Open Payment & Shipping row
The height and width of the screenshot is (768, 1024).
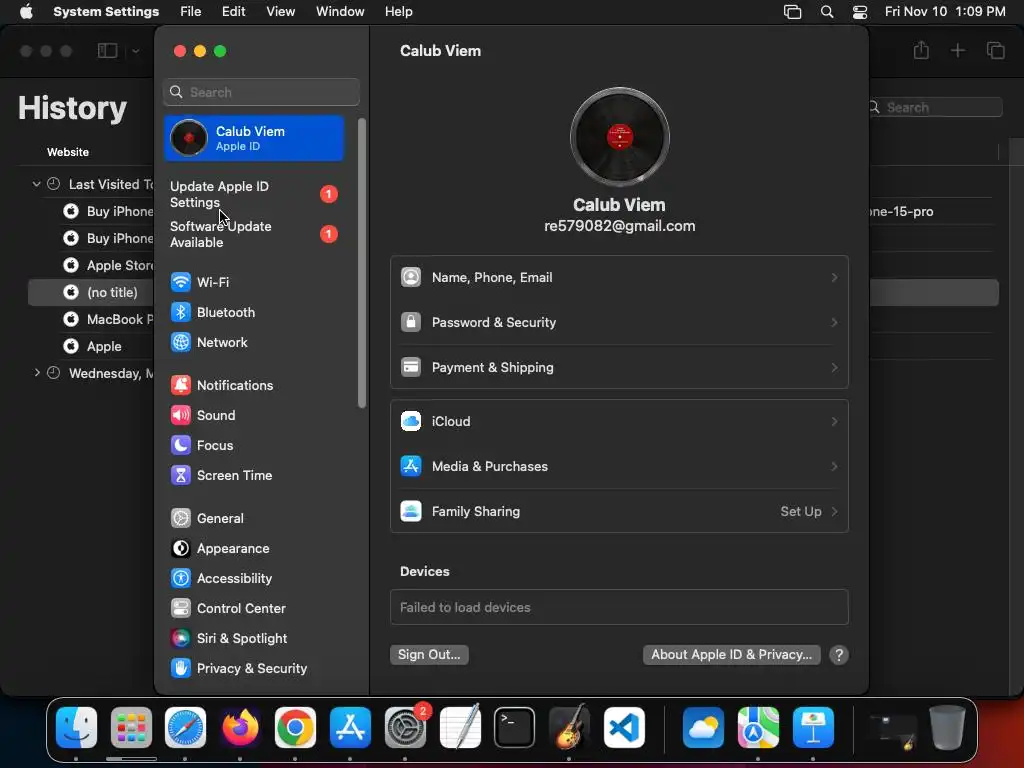pos(619,368)
